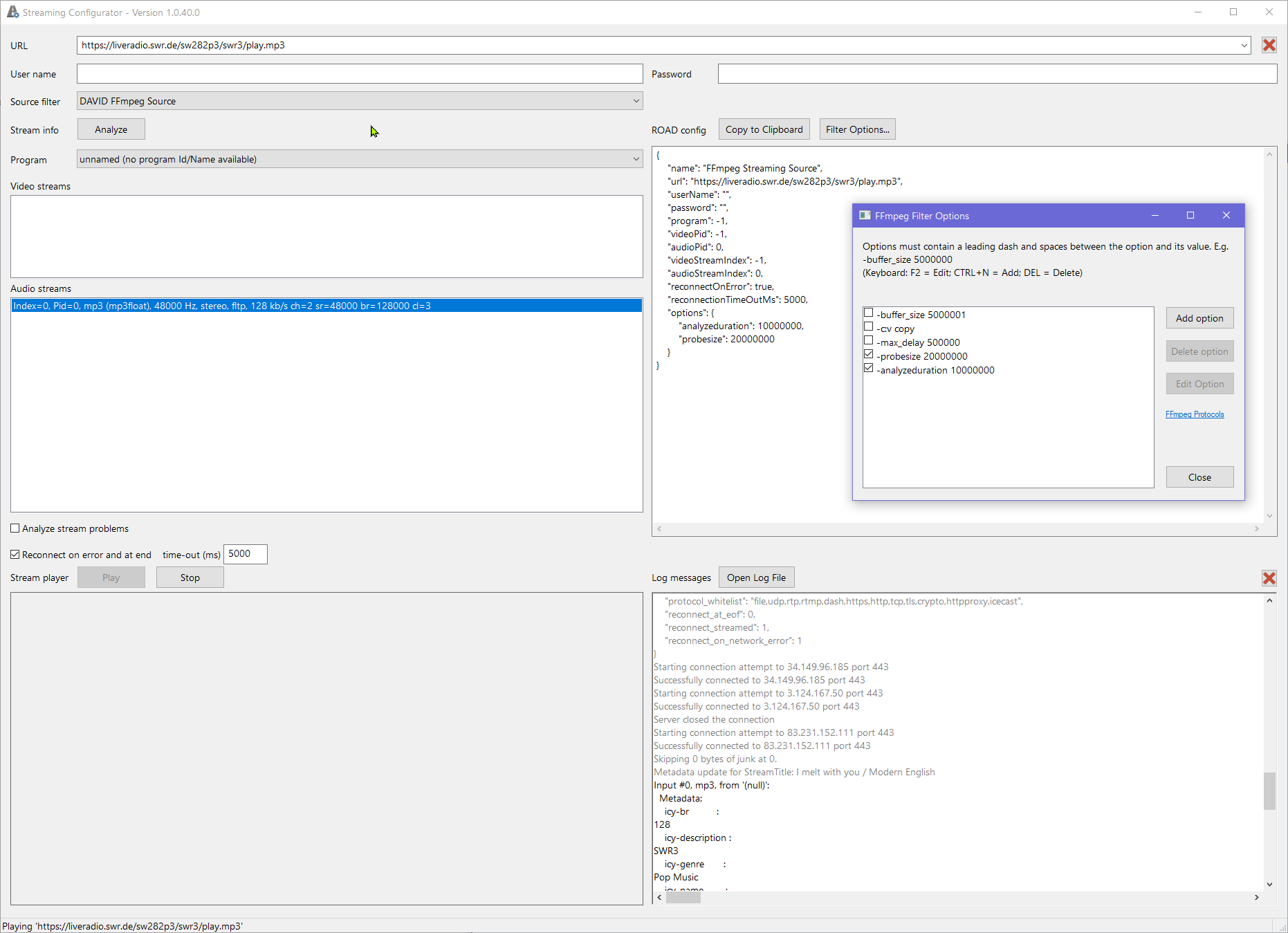The width and height of the screenshot is (1288, 933).
Task: Uncheck the -probesize 20000000 option
Action: tap(869, 355)
